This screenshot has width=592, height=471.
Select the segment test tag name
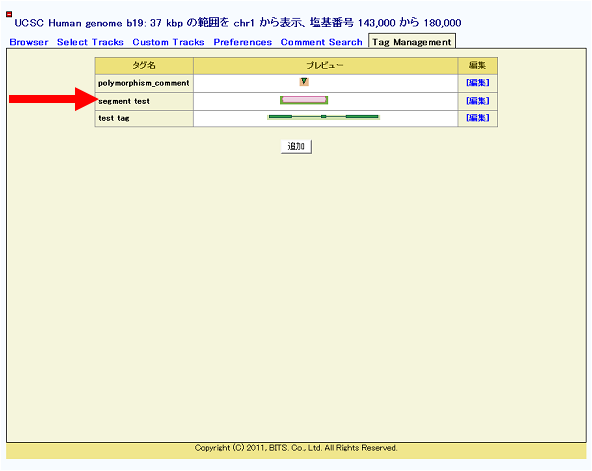pyautogui.click(x=124, y=101)
